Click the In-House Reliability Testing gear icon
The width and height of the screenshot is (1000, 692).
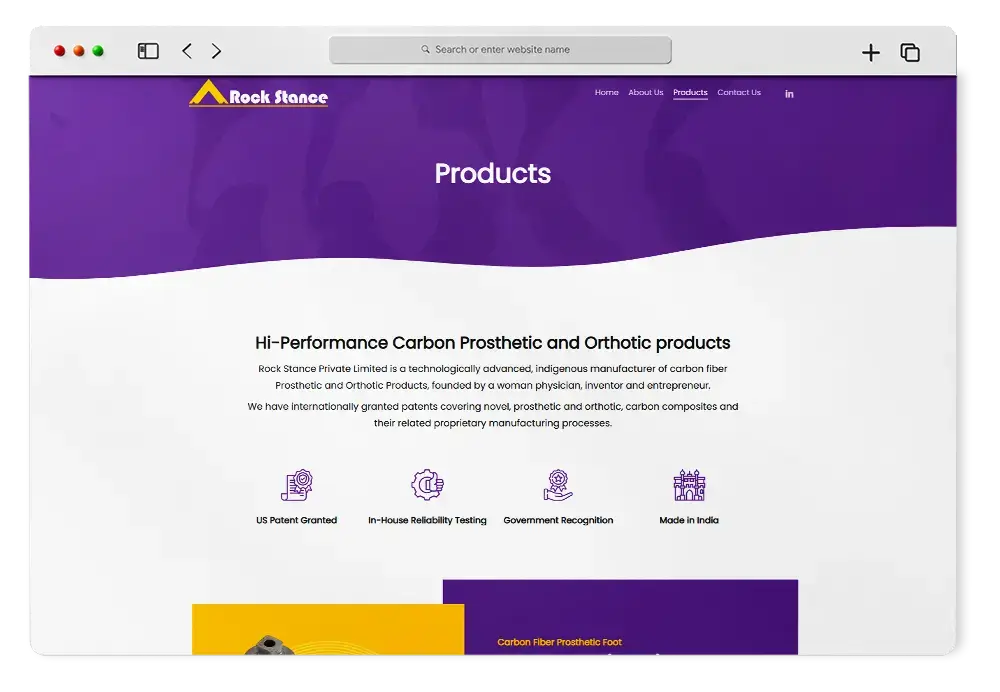(427, 485)
